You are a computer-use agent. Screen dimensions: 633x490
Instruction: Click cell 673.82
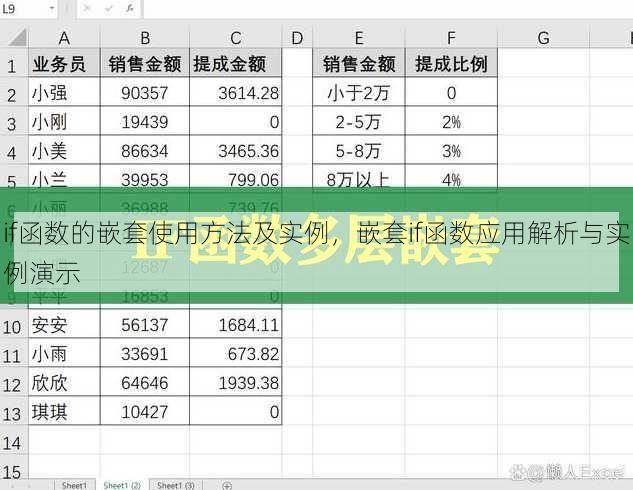(236, 354)
